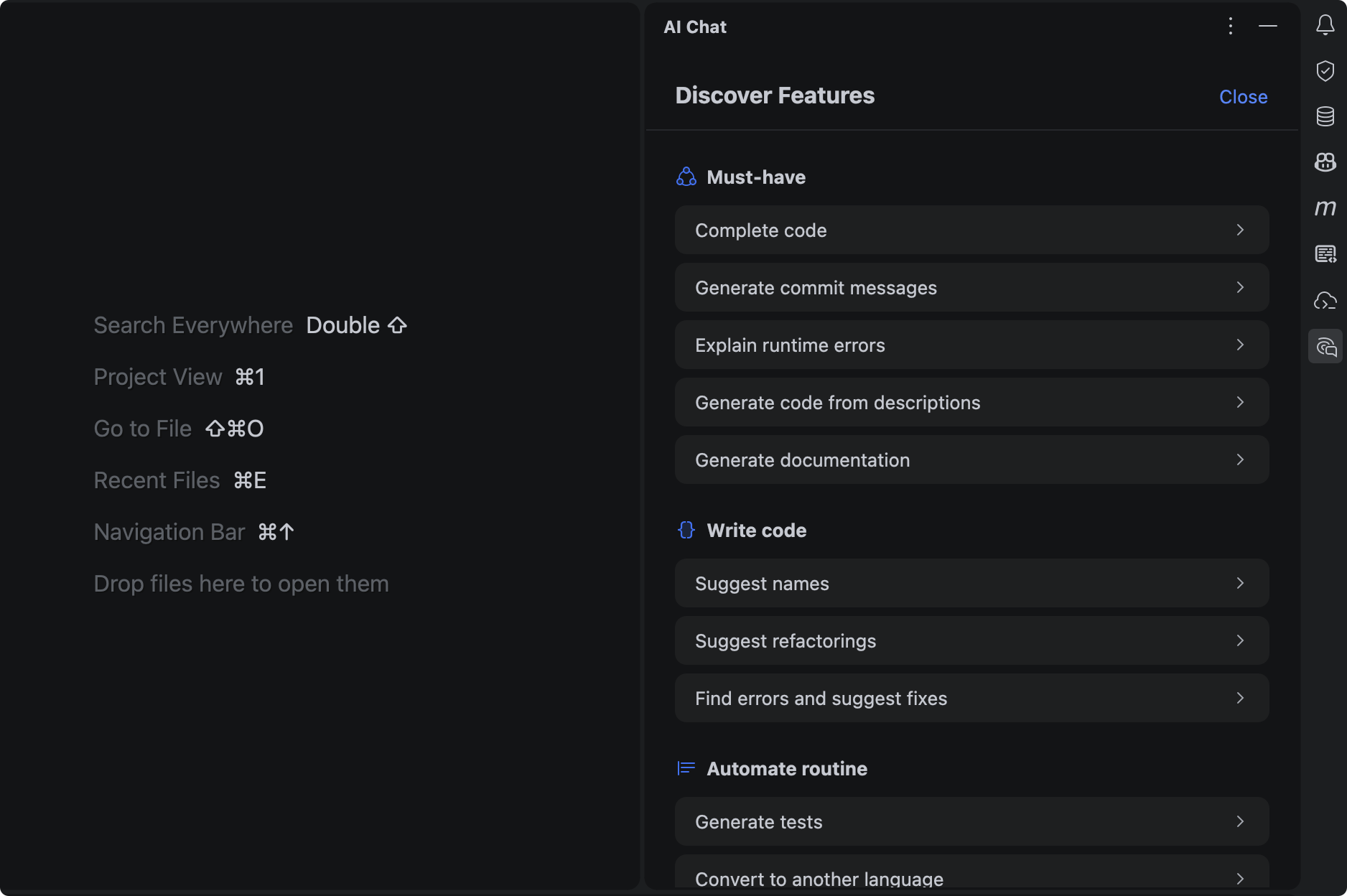The image size is (1347, 896).
Task: Open the Explain runtime errors item
Action: (x=971, y=345)
